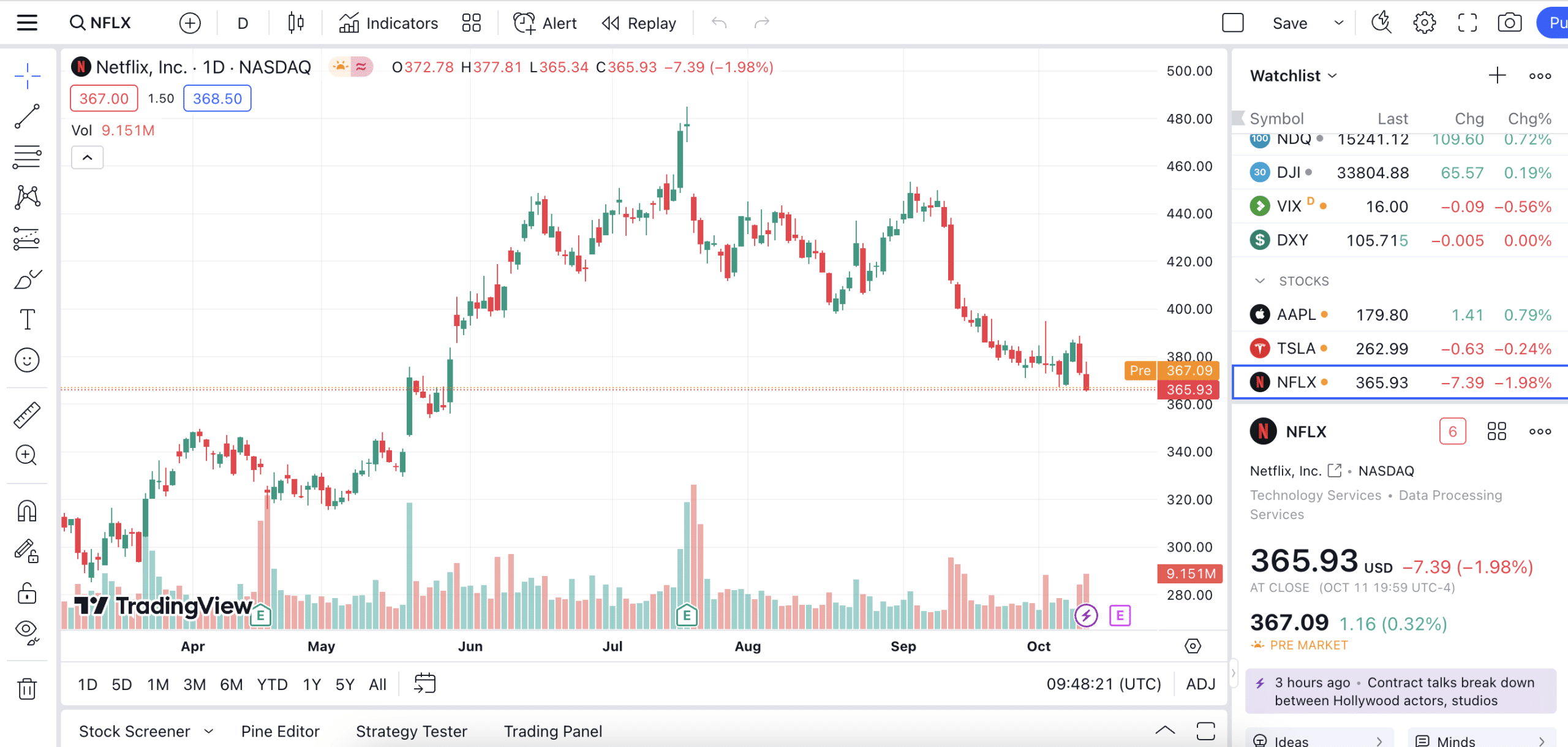The width and height of the screenshot is (1568, 747).
Task: Activate the zoom in tool
Action: point(27,455)
